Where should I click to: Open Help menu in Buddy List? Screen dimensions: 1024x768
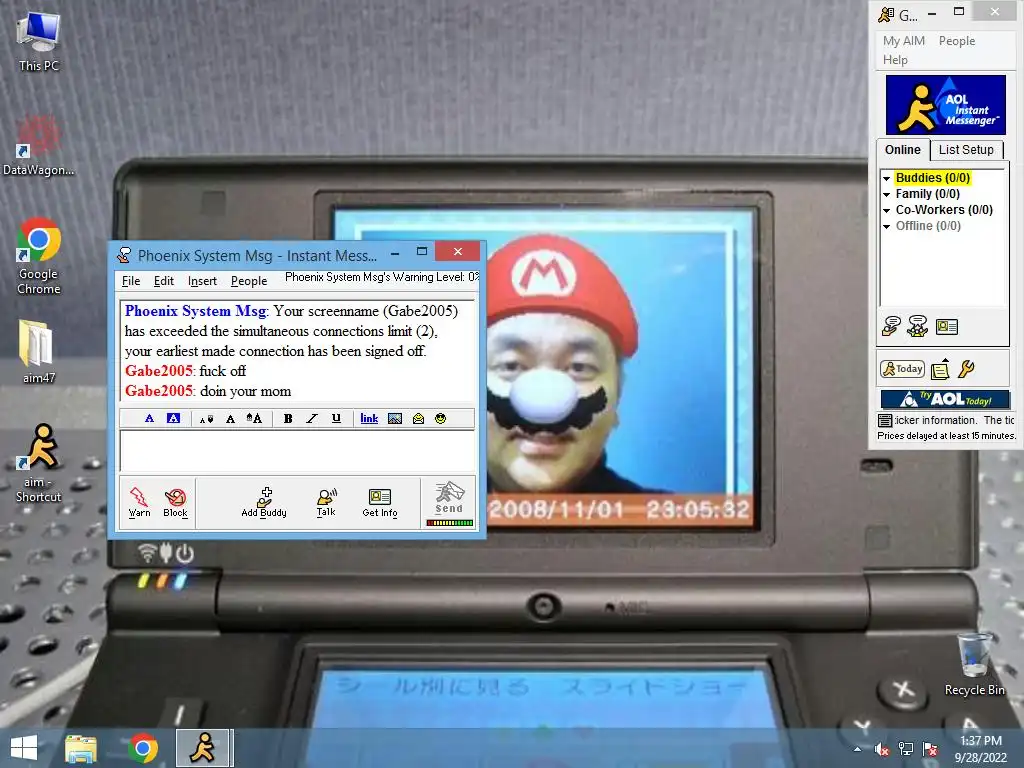pos(895,59)
